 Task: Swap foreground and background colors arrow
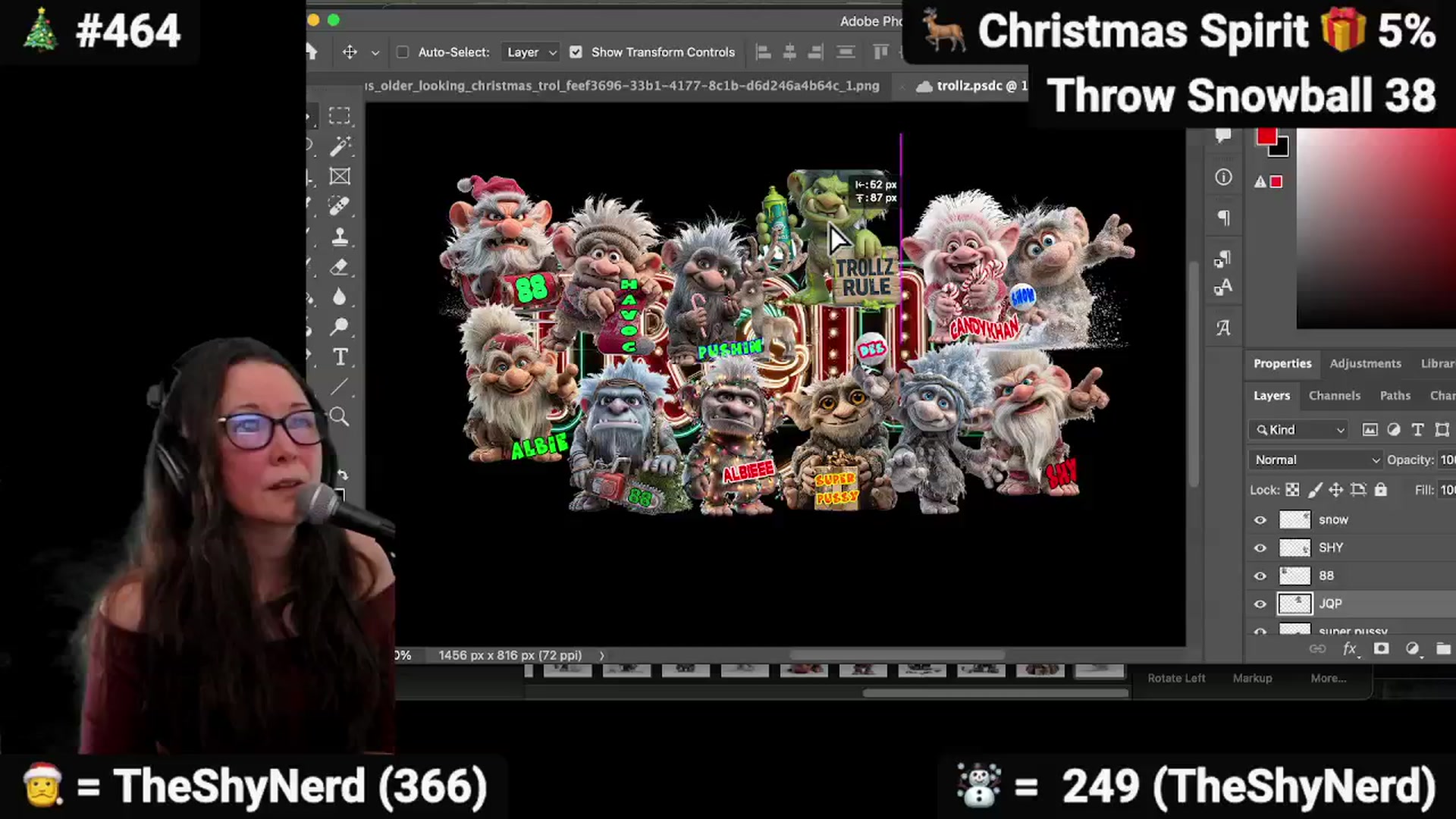[x=343, y=475]
